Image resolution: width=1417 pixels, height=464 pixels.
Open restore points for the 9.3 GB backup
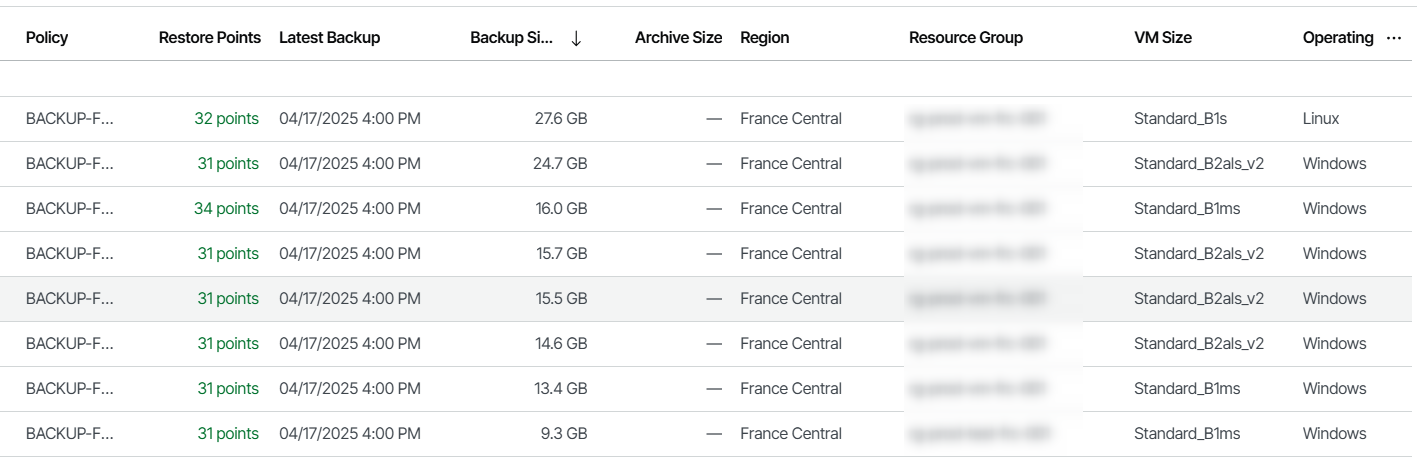coord(228,434)
